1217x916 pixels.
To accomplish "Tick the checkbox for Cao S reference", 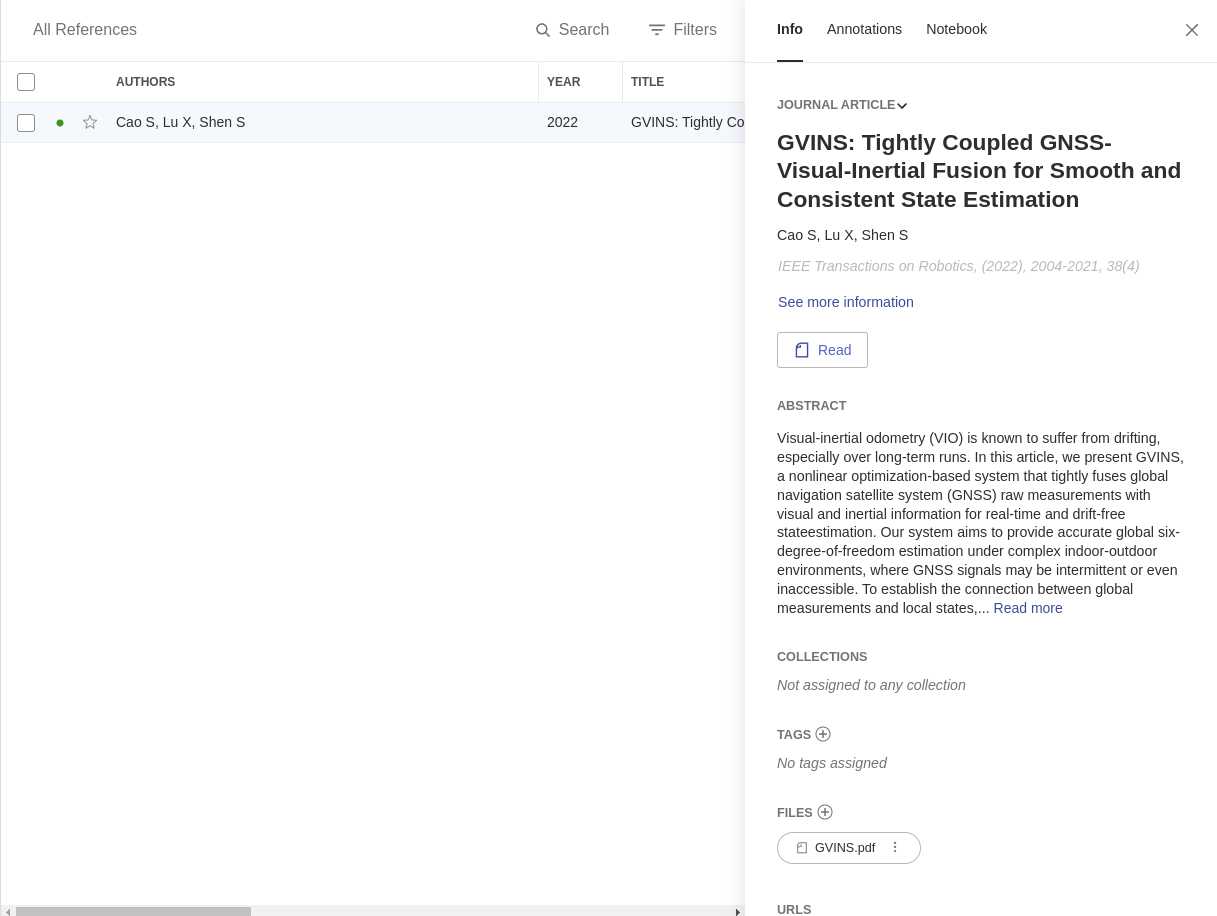I will click(x=26, y=123).
